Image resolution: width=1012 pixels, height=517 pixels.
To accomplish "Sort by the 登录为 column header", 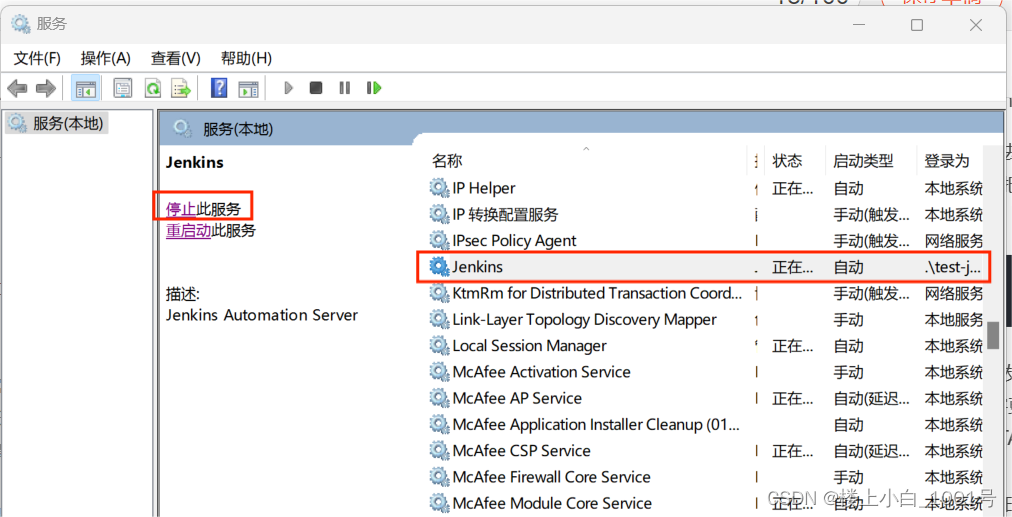I will [x=947, y=161].
